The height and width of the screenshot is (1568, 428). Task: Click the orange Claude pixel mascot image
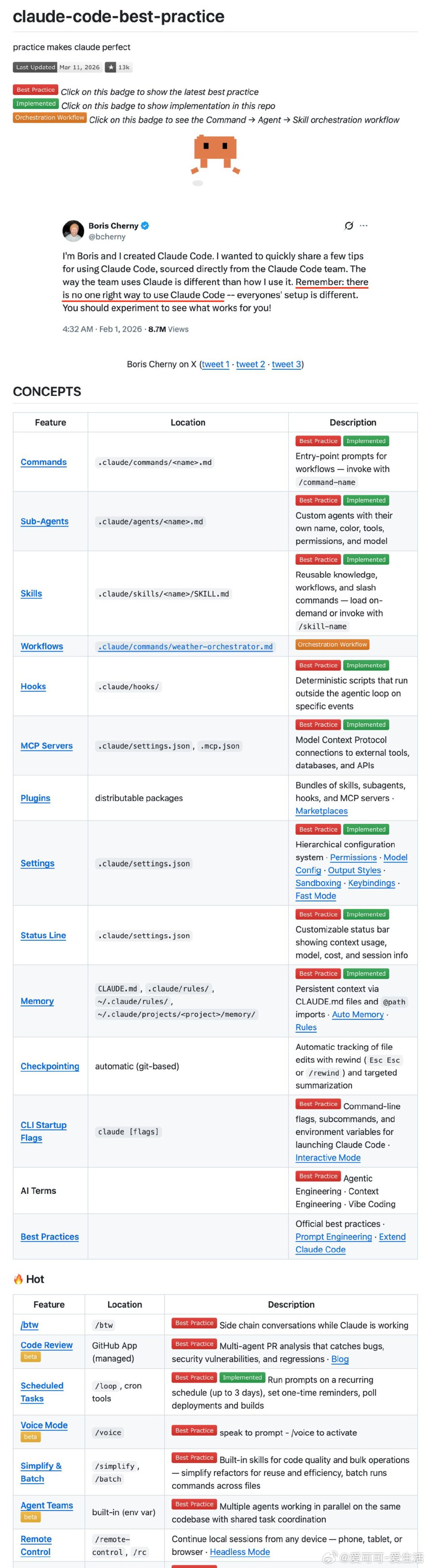pyautogui.click(x=215, y=155)
